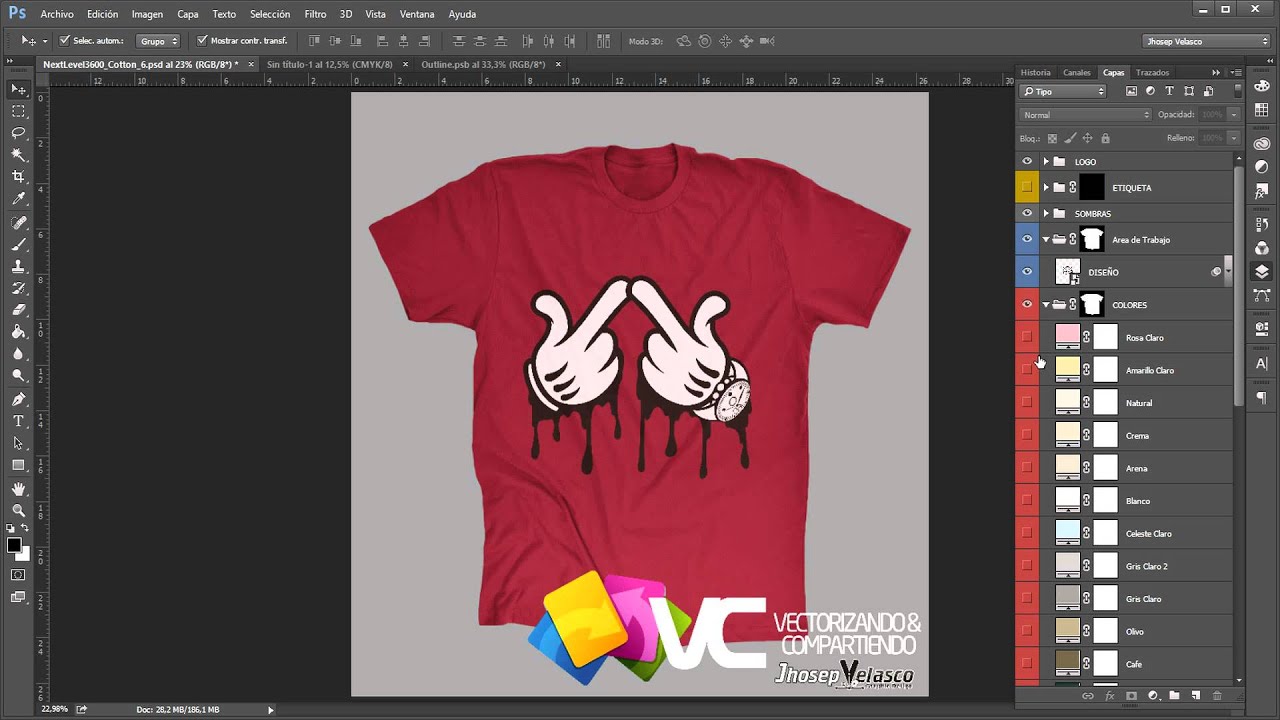Select the Healing Brush tool
The image size is (1280, 720).
point(18,222)
